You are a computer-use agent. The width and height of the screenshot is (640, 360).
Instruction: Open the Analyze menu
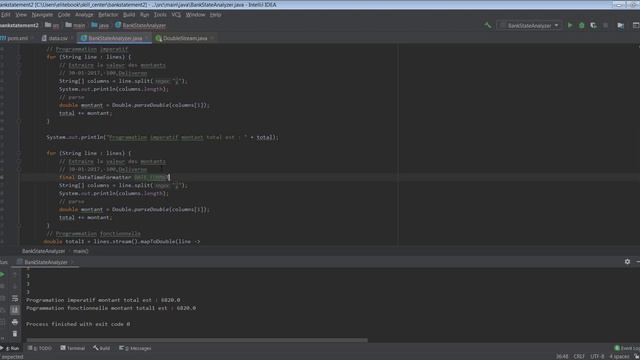coord(84,15)
